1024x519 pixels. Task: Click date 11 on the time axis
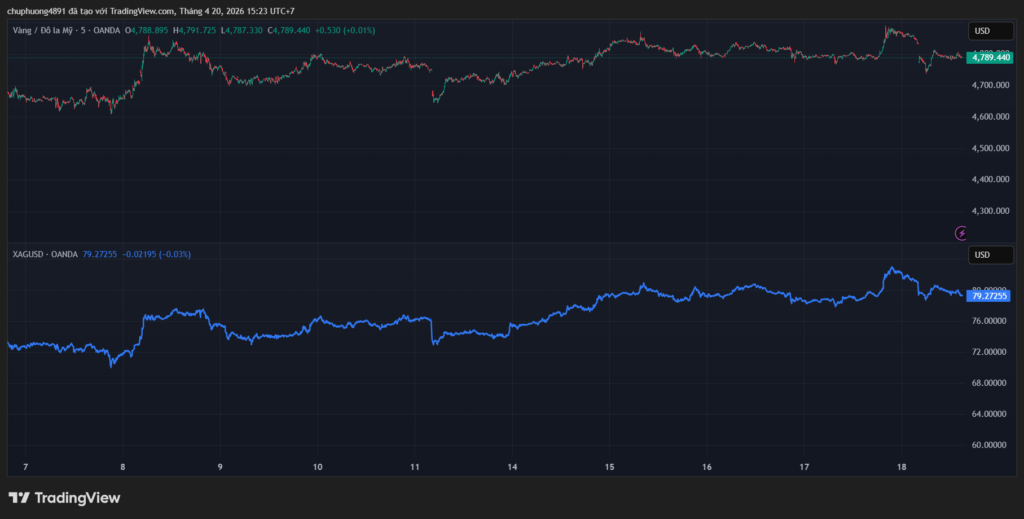[415, 467]
